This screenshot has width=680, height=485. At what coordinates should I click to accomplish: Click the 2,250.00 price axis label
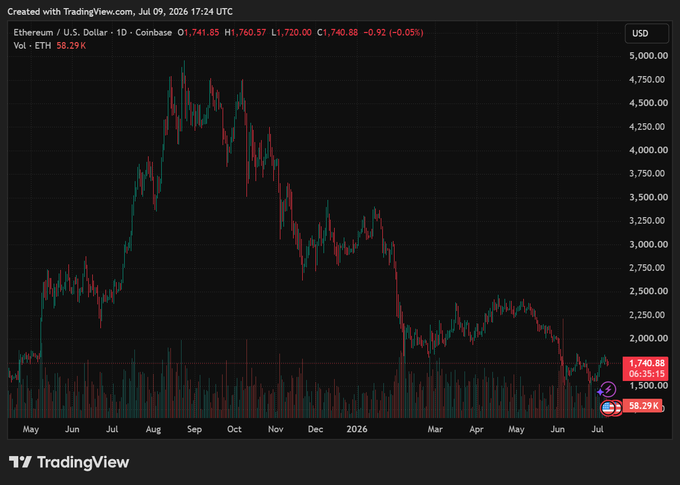(648, 315)
